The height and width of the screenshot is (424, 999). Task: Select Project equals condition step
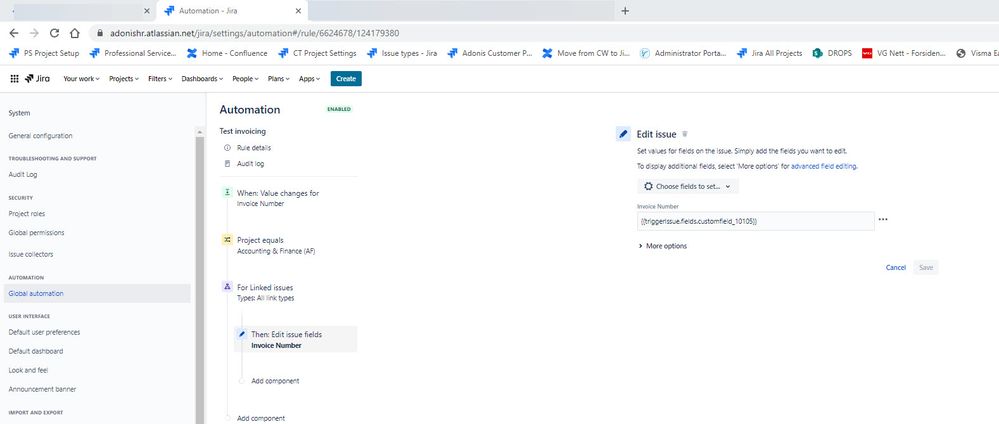[x=276, y=245]
